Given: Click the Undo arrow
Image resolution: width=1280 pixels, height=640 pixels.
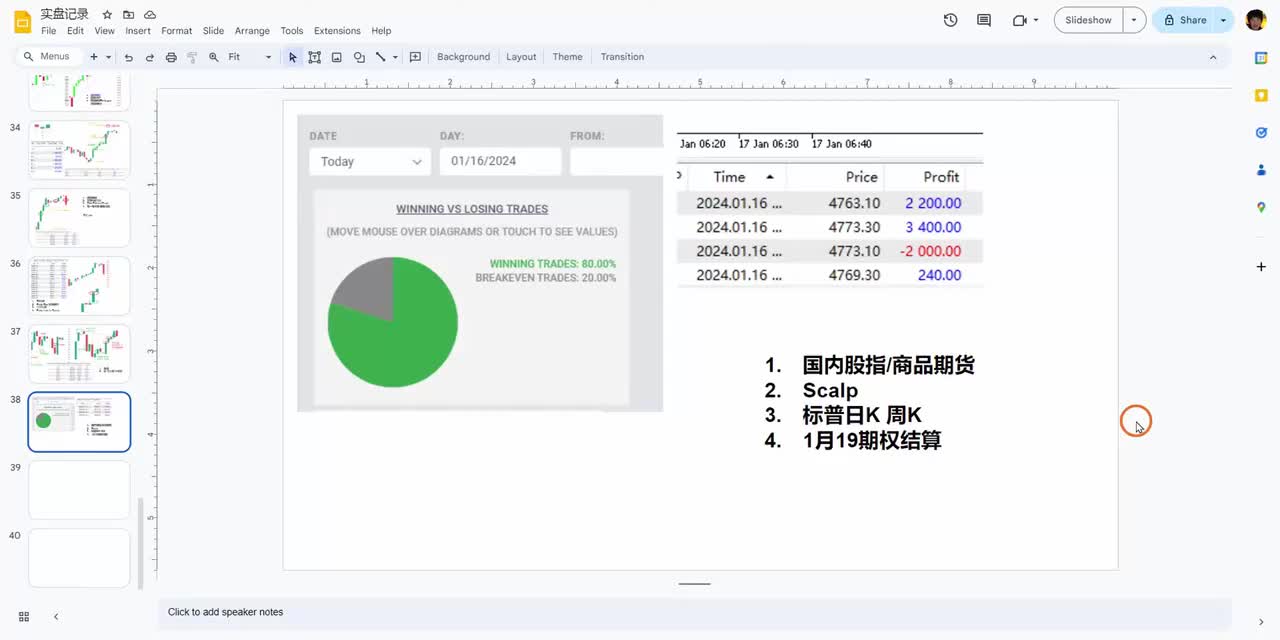Looking at the screenshot, I should point(128,57).
